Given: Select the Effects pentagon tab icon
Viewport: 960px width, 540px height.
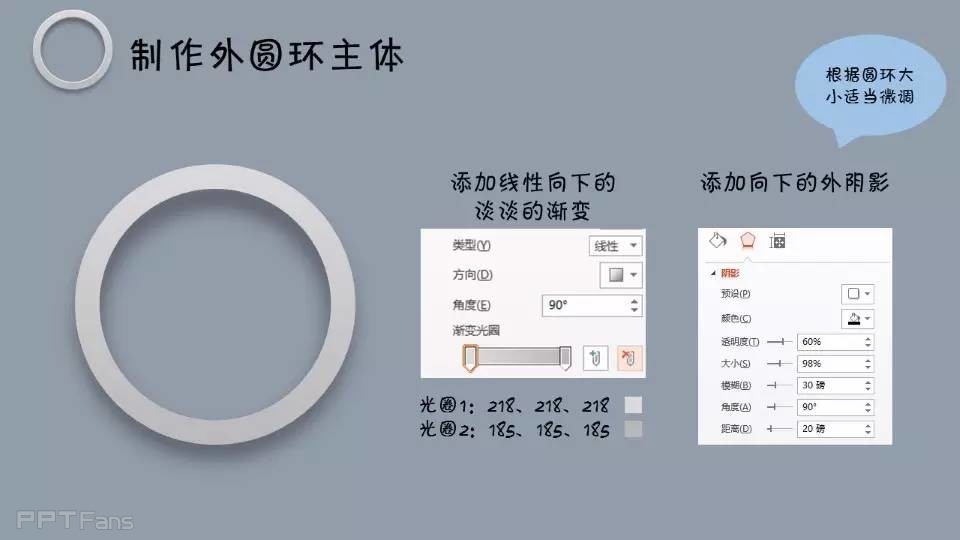Looking at the screenshot, I should pos(748,241).
